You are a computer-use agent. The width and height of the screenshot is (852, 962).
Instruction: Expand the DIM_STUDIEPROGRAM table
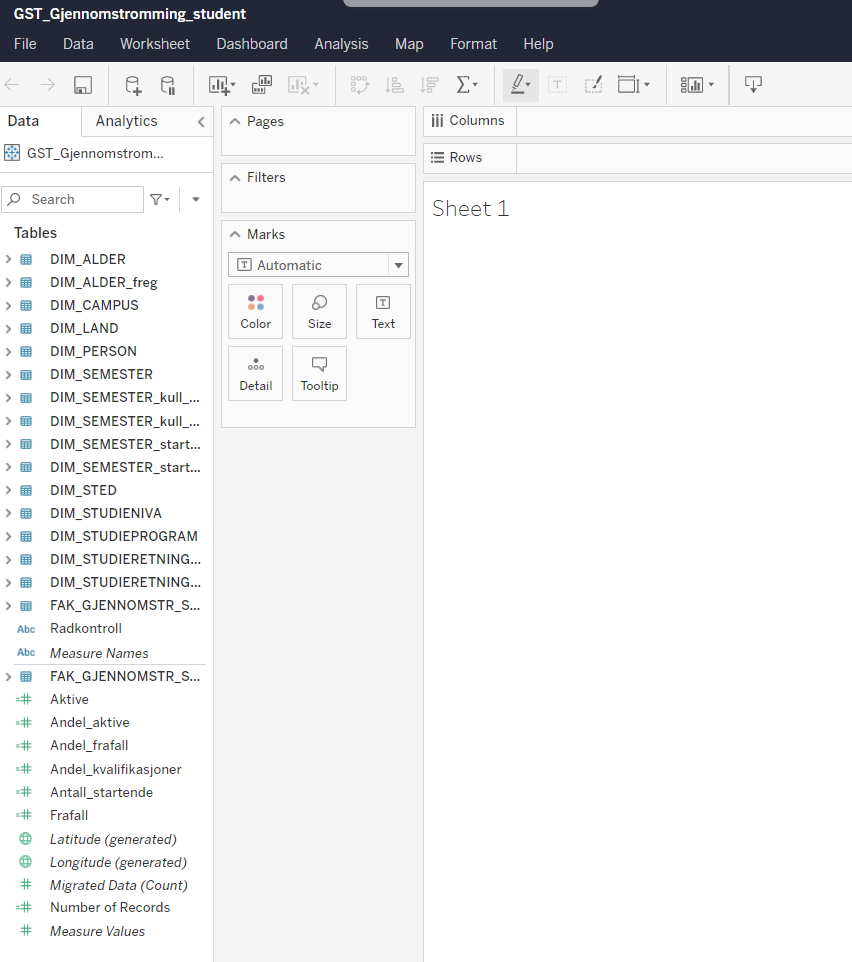(8, 536)
